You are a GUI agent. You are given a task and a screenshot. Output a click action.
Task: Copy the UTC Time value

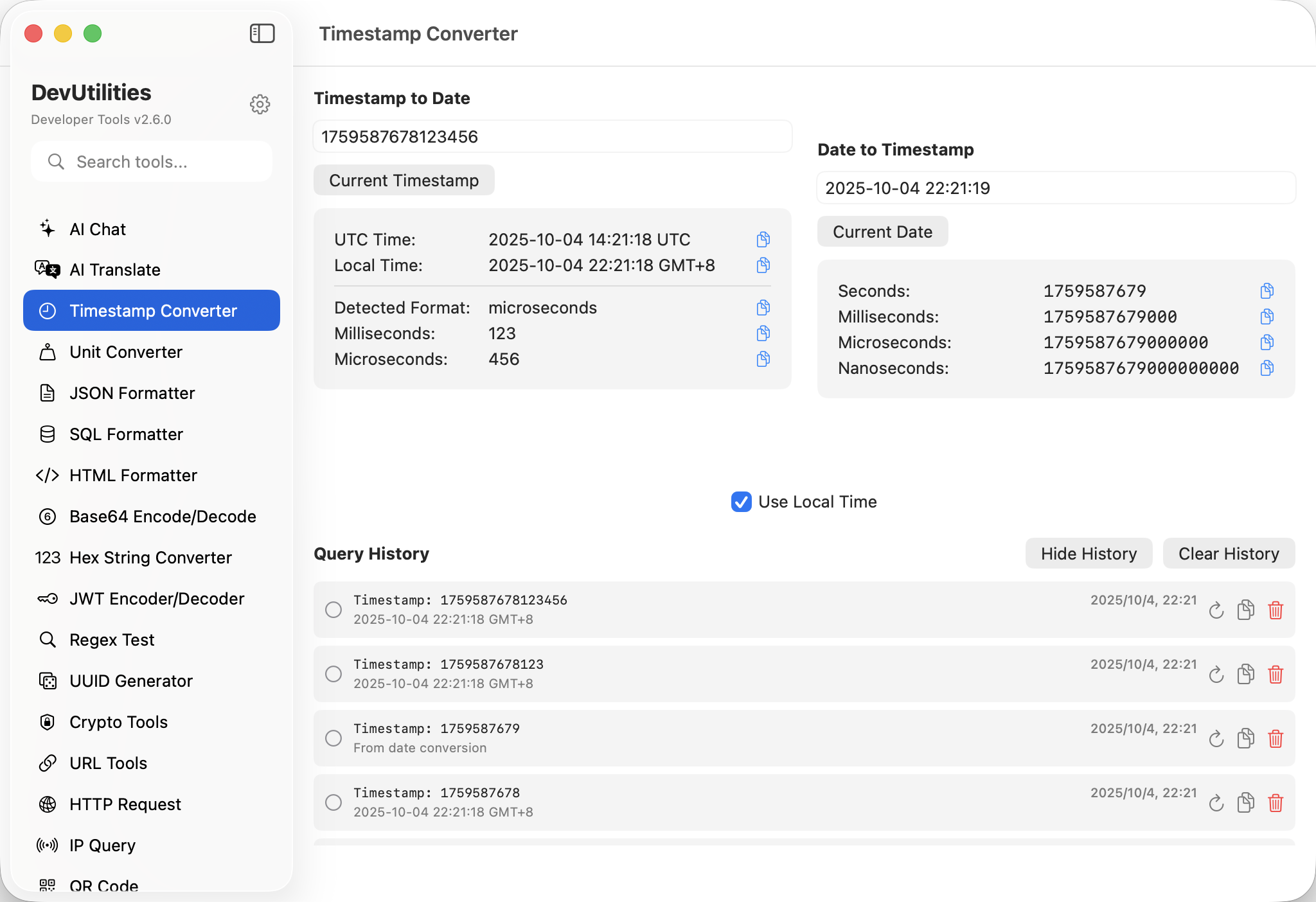pyautogui.click(x=763, y=239)
